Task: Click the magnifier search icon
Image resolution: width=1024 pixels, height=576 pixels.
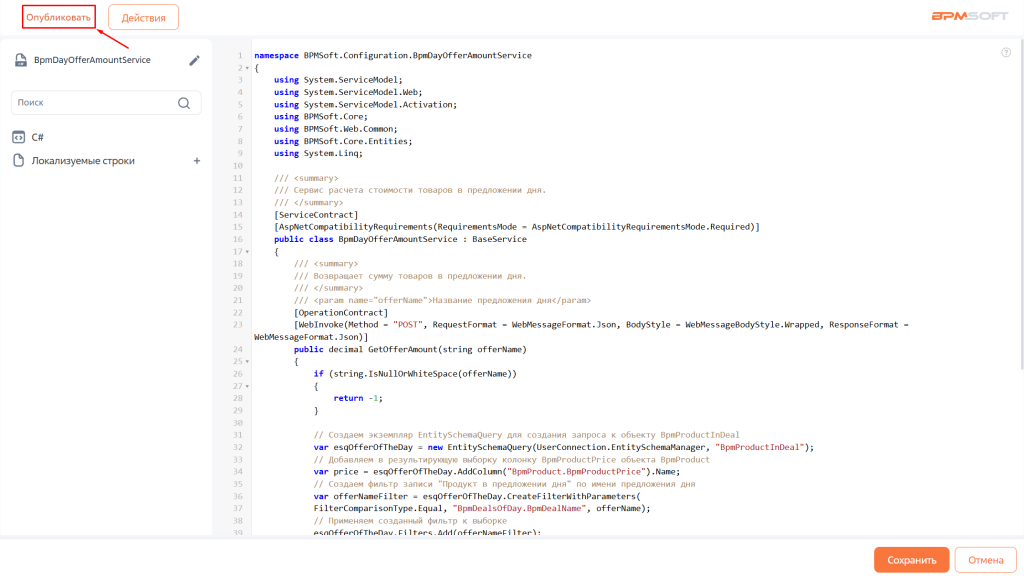Action: point(184,103)
